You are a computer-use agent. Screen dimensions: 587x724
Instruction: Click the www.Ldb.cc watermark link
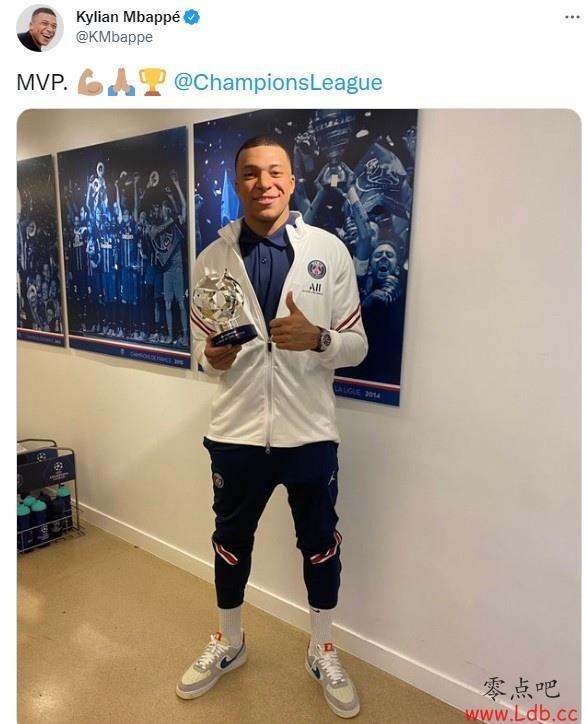521,713
